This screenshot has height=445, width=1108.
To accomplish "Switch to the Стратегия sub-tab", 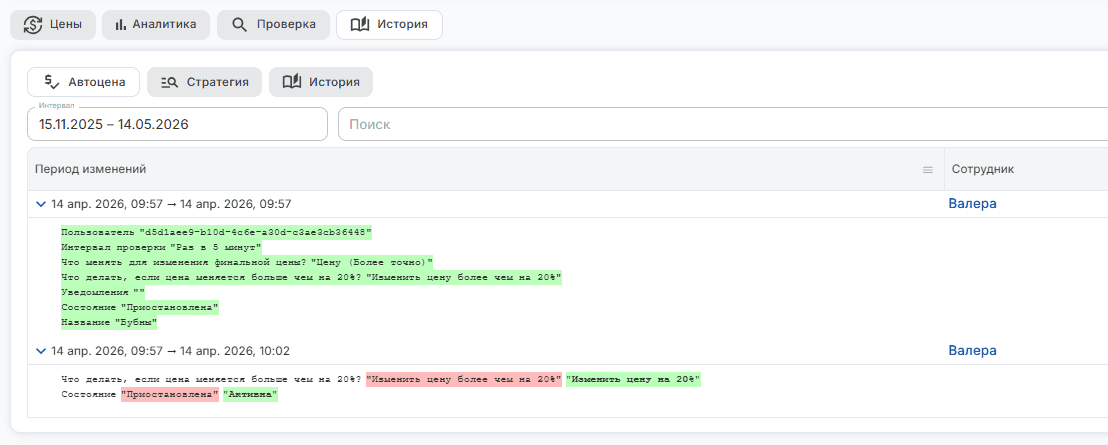I will click(x=204, y=82).
